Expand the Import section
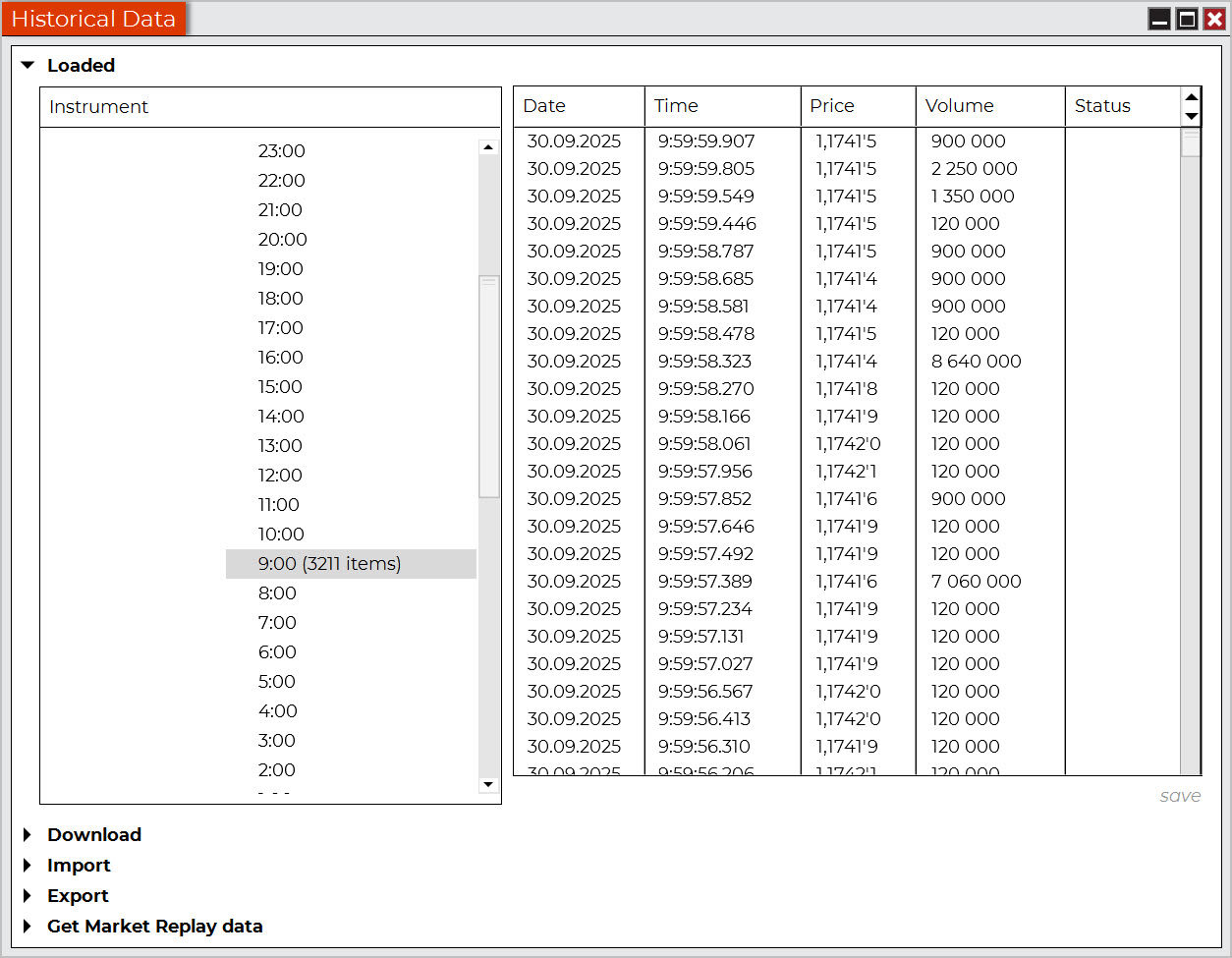 pyautogui.click(x=28, y=866)
